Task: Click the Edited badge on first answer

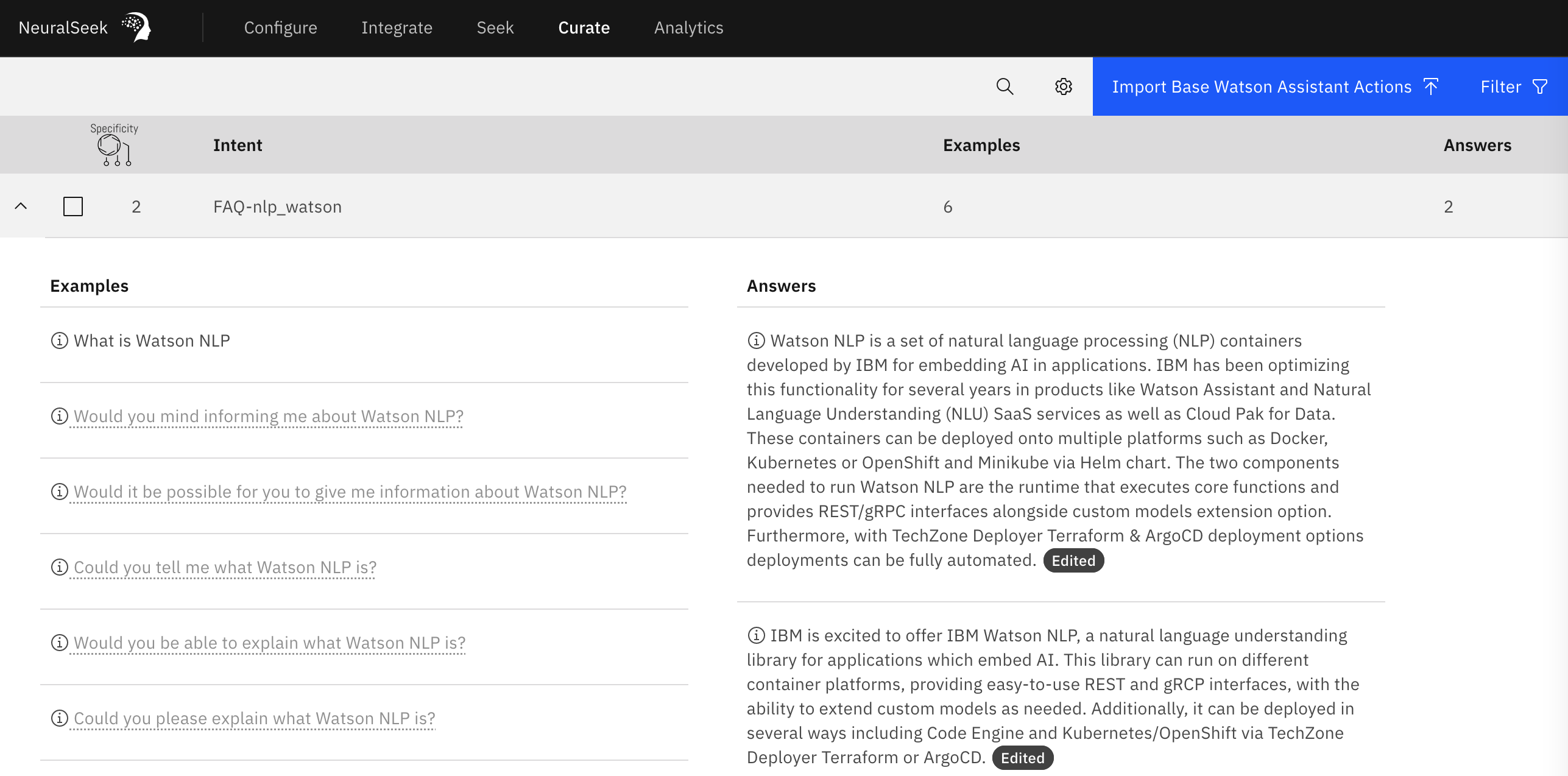Action: coord(1073,560)
